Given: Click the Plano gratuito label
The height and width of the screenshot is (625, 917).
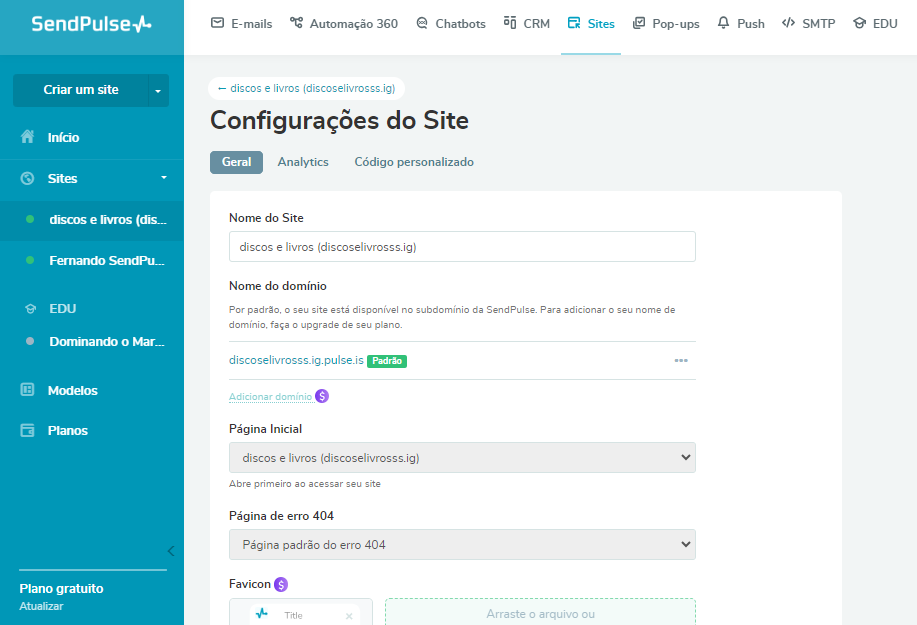Looking at the screenshot, I should coord(61,588).
